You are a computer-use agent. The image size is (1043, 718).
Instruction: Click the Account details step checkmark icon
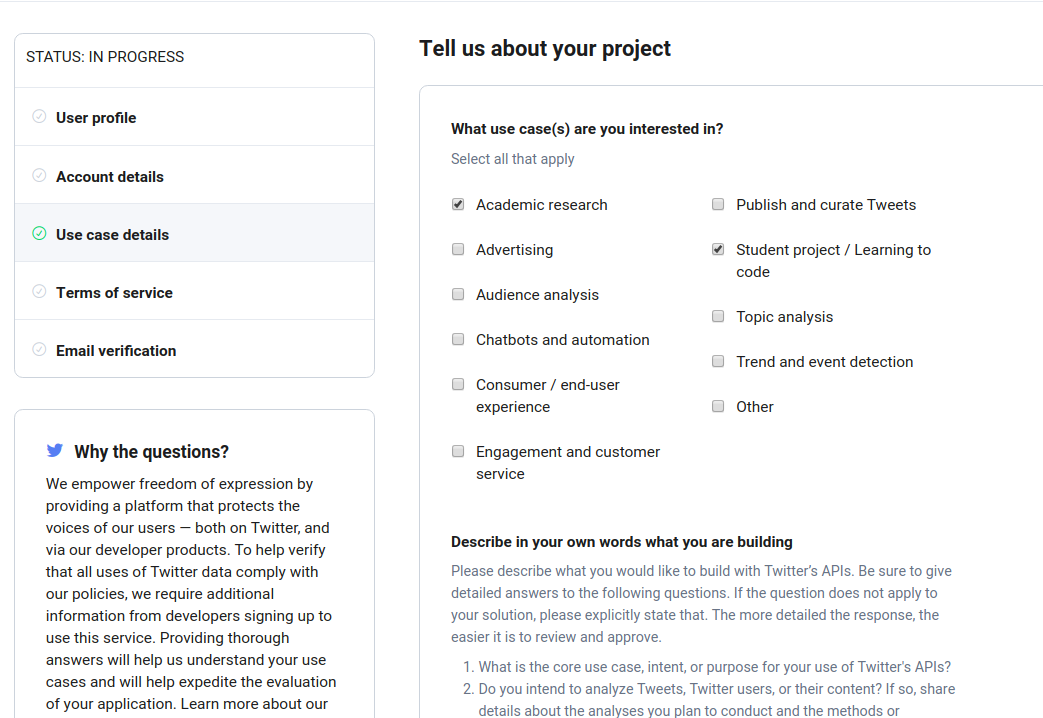39,176
